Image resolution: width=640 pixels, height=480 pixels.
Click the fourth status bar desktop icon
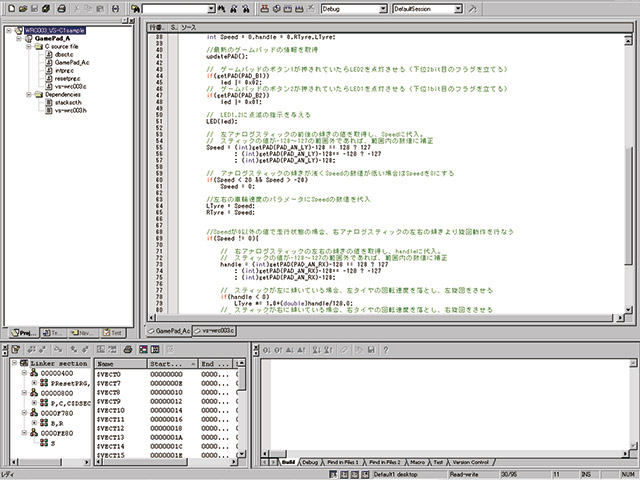pos(365,474)
